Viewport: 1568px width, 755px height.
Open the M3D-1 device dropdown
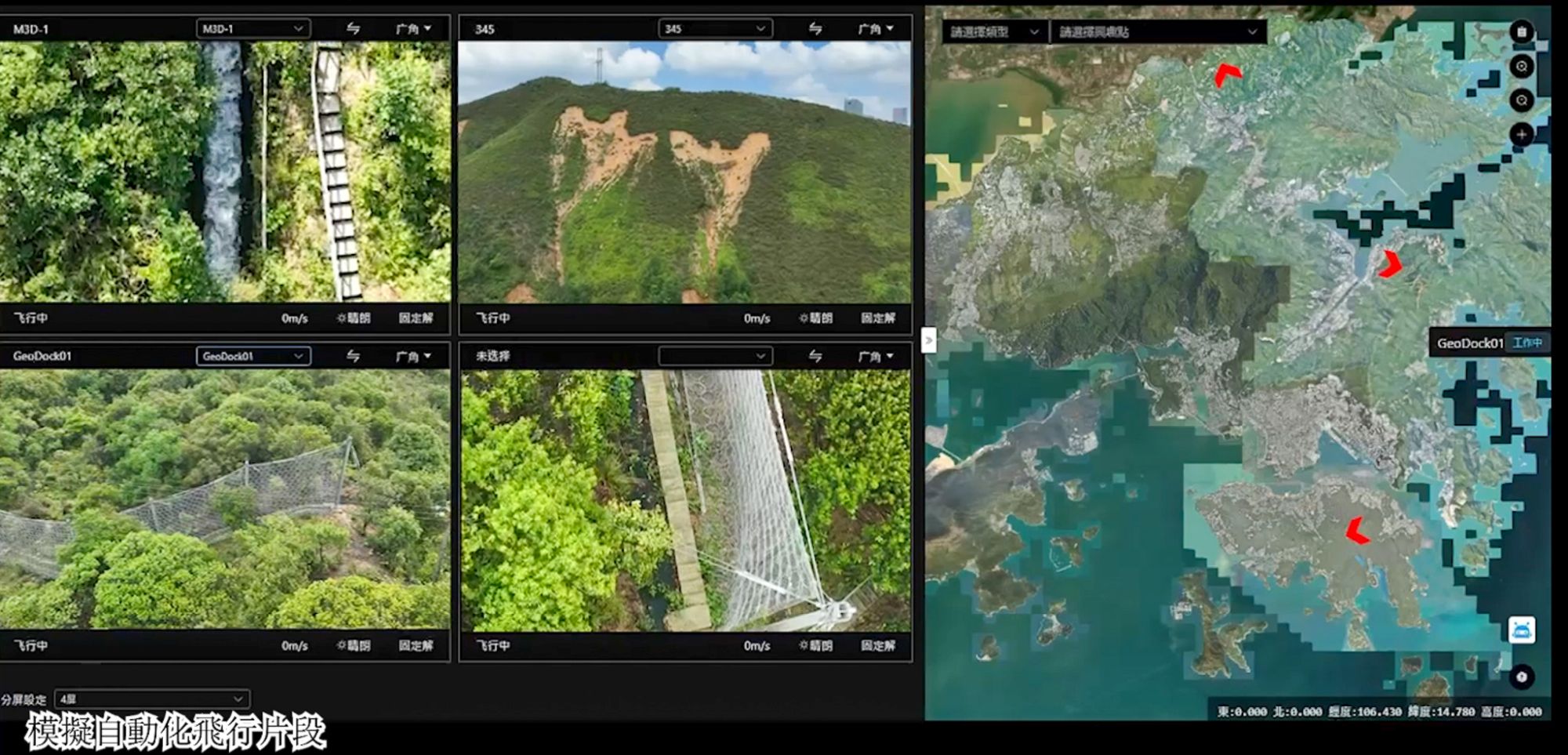point(252,29)
